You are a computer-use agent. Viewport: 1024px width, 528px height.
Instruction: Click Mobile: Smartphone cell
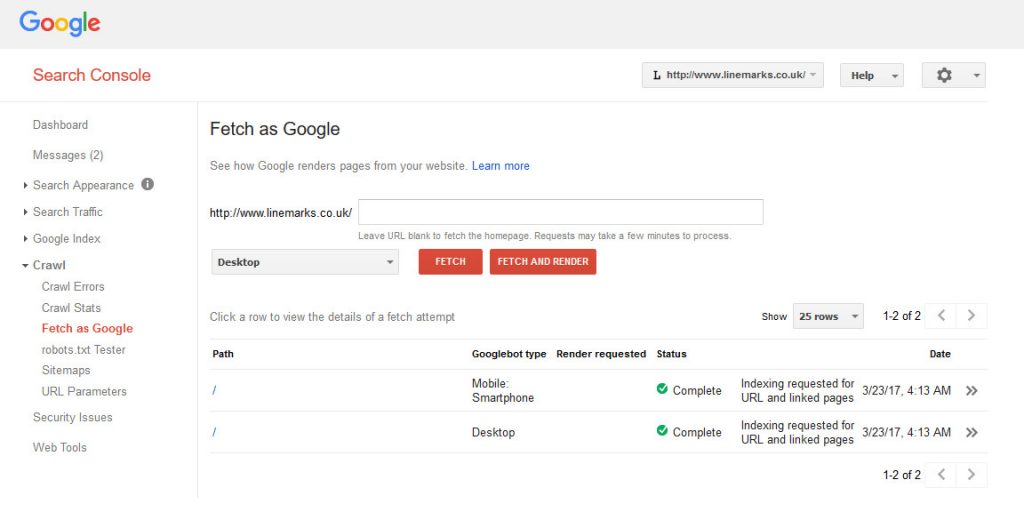click(x=503, y=391)
